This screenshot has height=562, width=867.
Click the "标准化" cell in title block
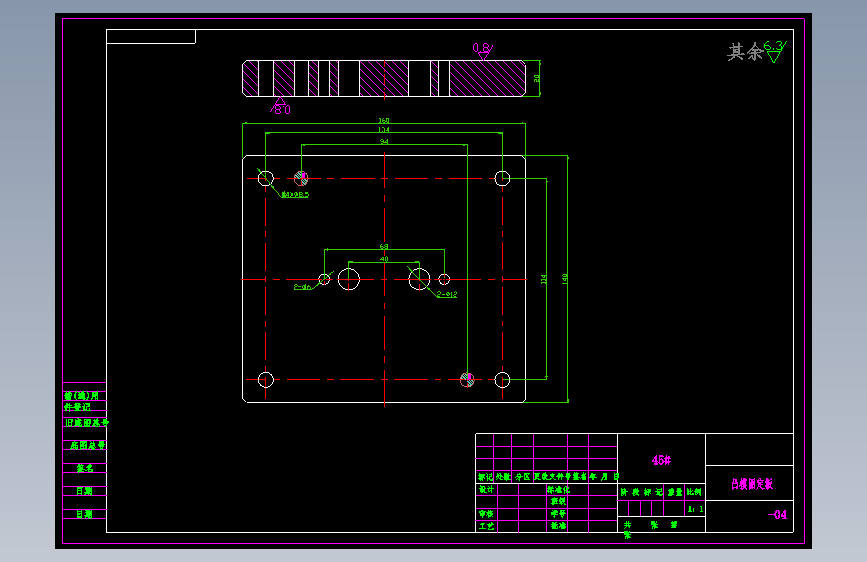point(558,490)
